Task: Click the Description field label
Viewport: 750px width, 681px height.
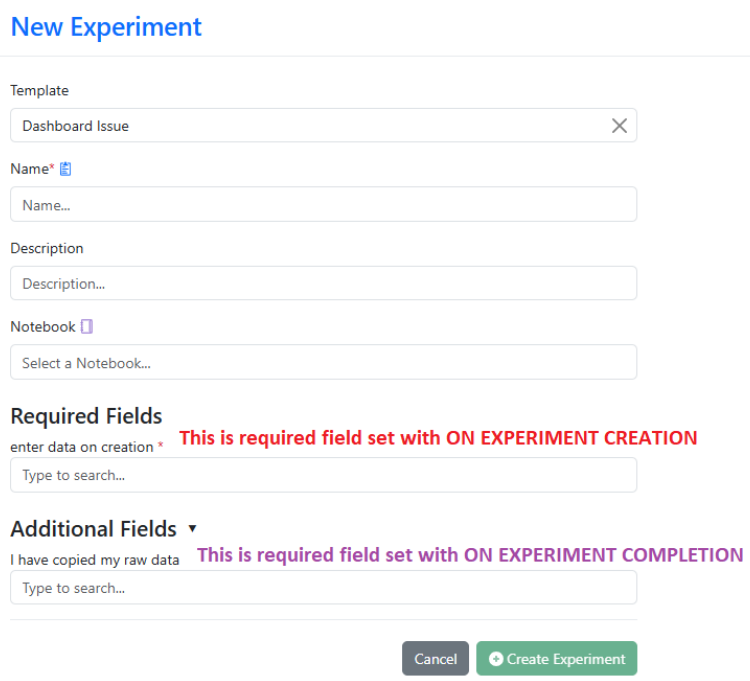Action: pyautogui.click(x=47, y=248)
